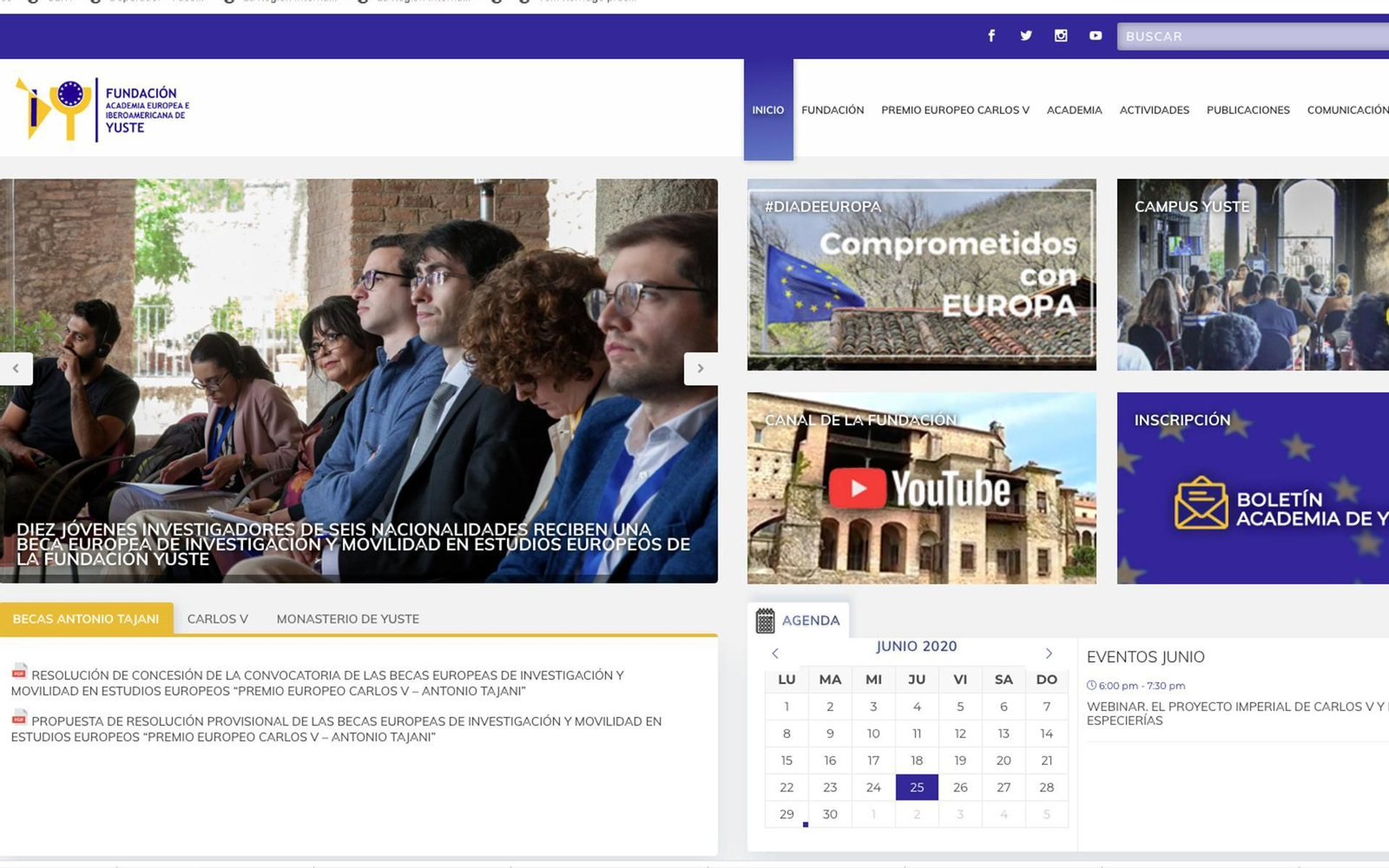Viewport: 1389px width, 868px height.
Task: Open the foundation's Facebook page
Action: click(991, 36)
